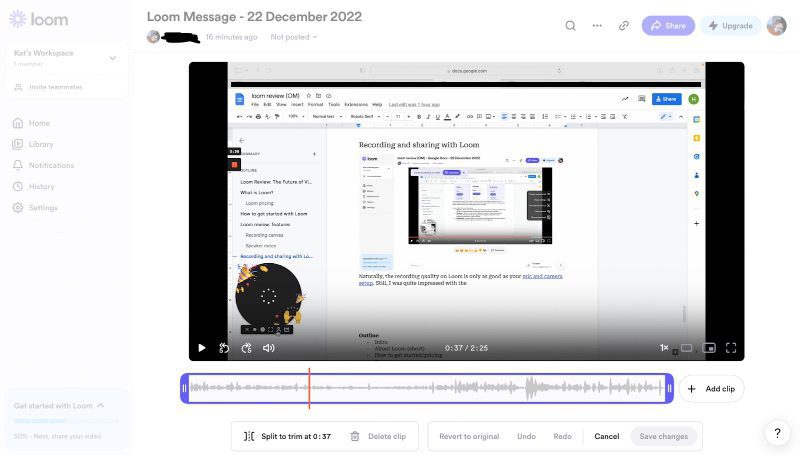Collapse Get started with Loom panel
The width and height of the screenshot is (800, 455).
(101, 406)
